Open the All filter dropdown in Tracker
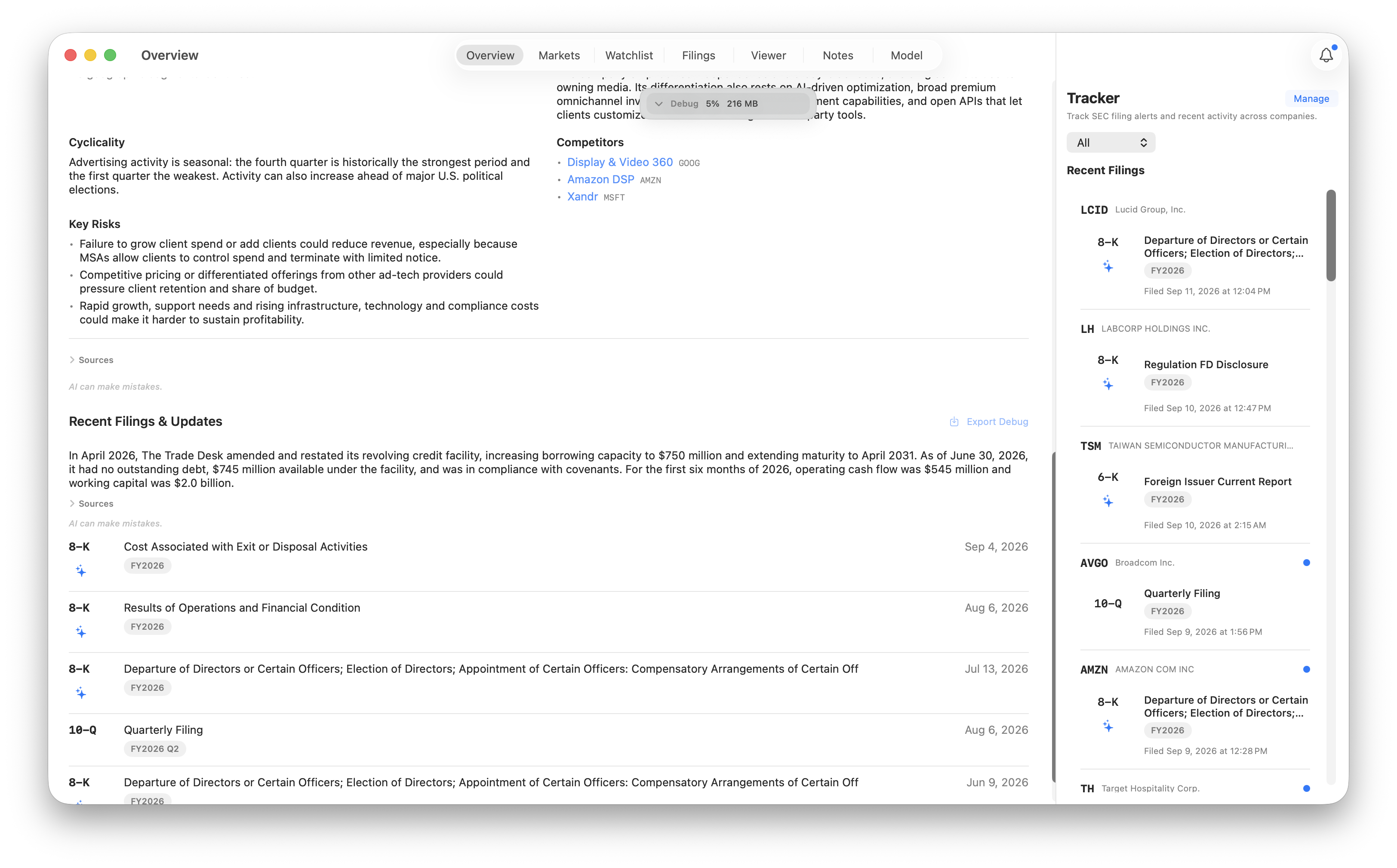 coord(1111,142)
